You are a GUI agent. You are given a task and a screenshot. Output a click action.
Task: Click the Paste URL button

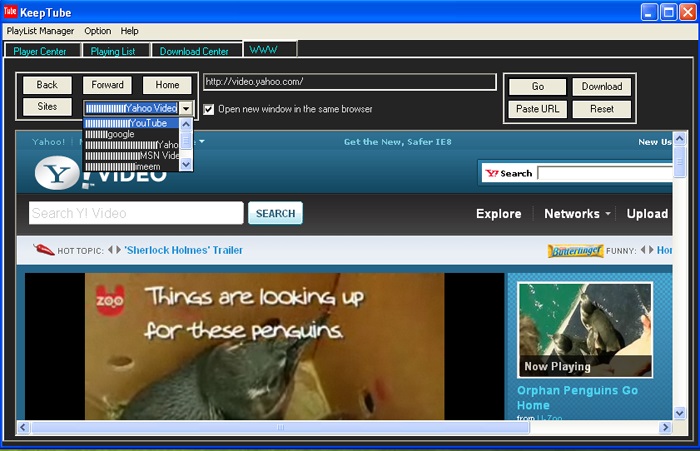[x=538, y=109]
